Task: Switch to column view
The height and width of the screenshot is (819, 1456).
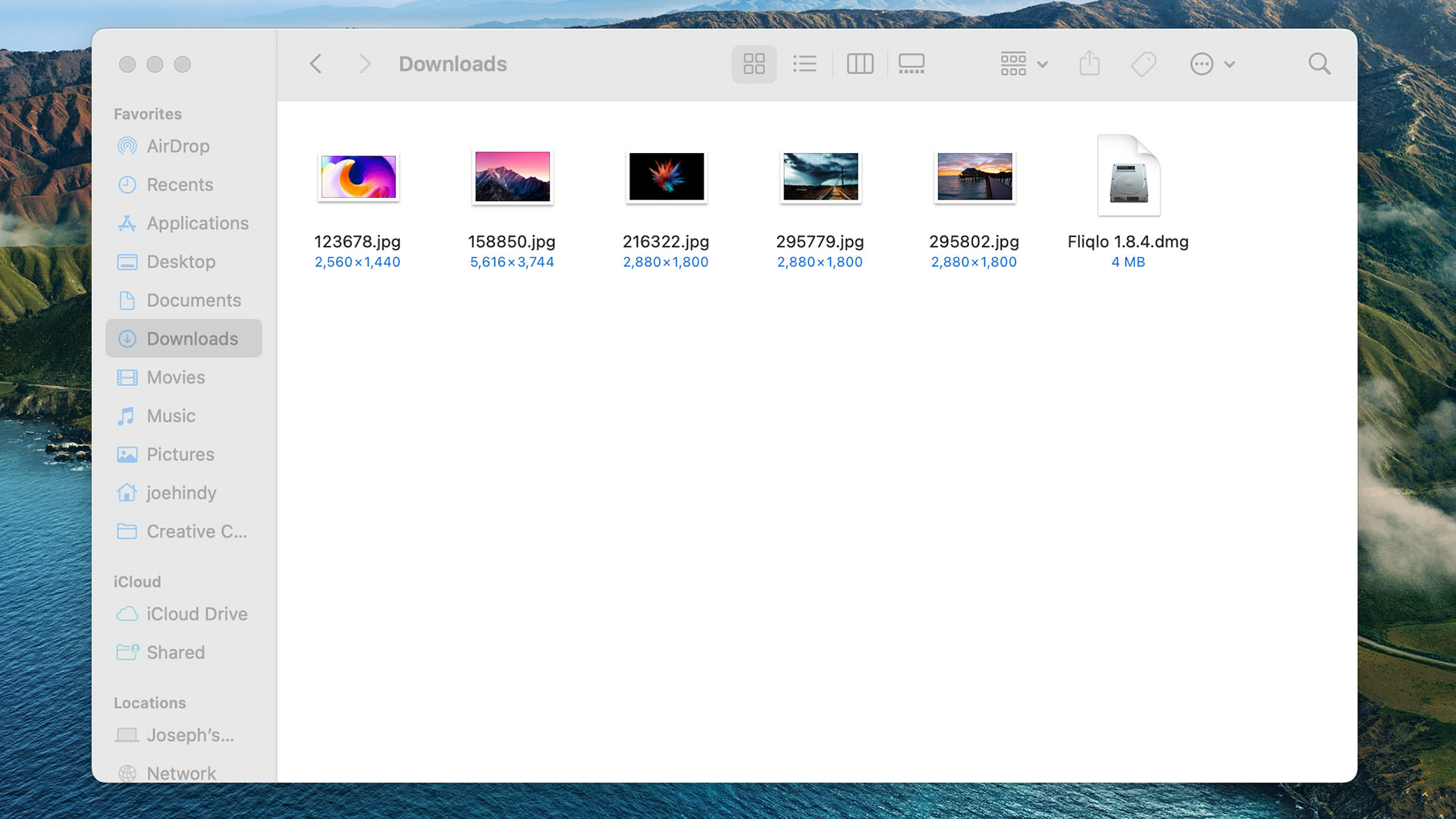Action: [x=857, y=63]
